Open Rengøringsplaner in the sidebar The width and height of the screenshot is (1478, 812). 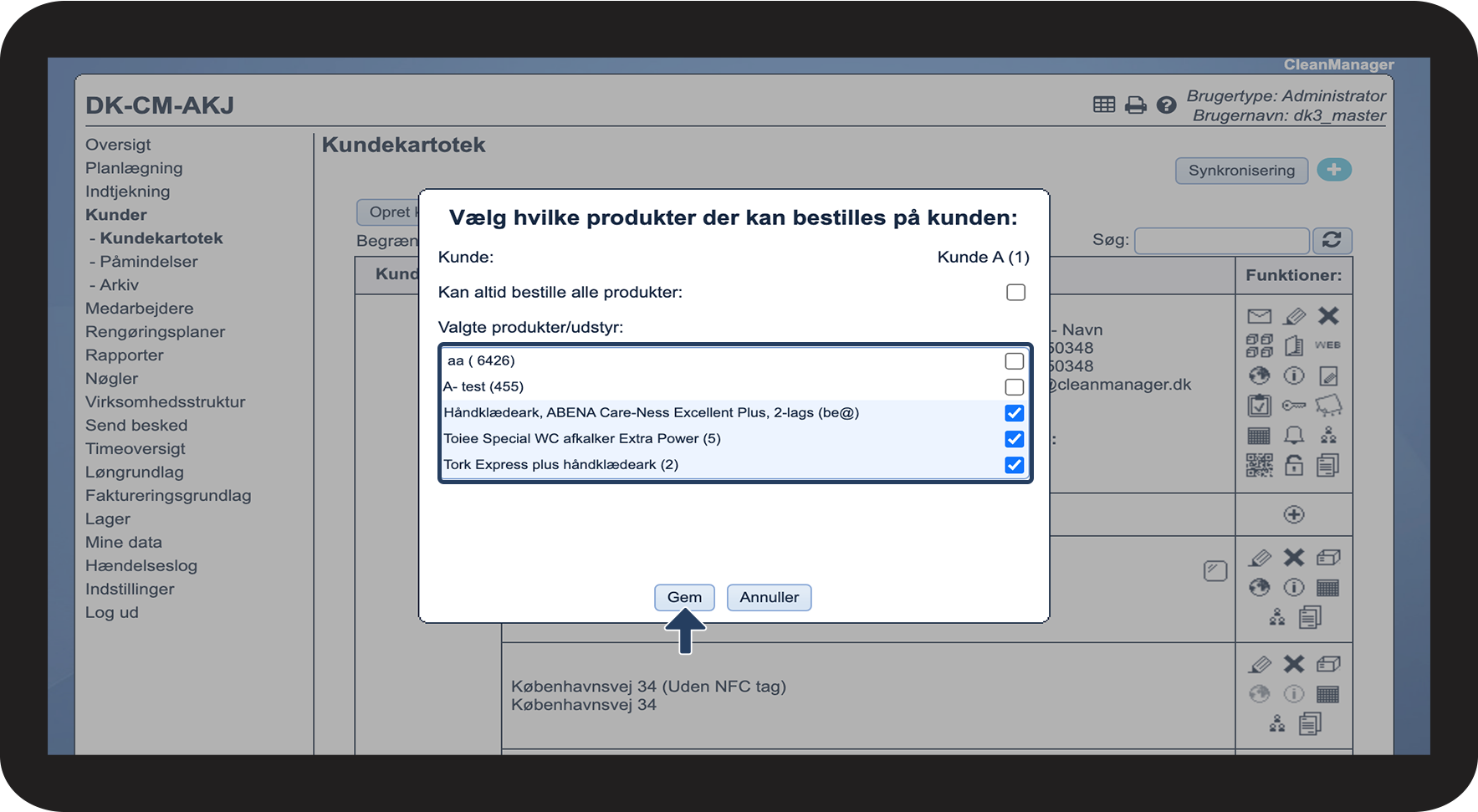(x=155, y=332)
